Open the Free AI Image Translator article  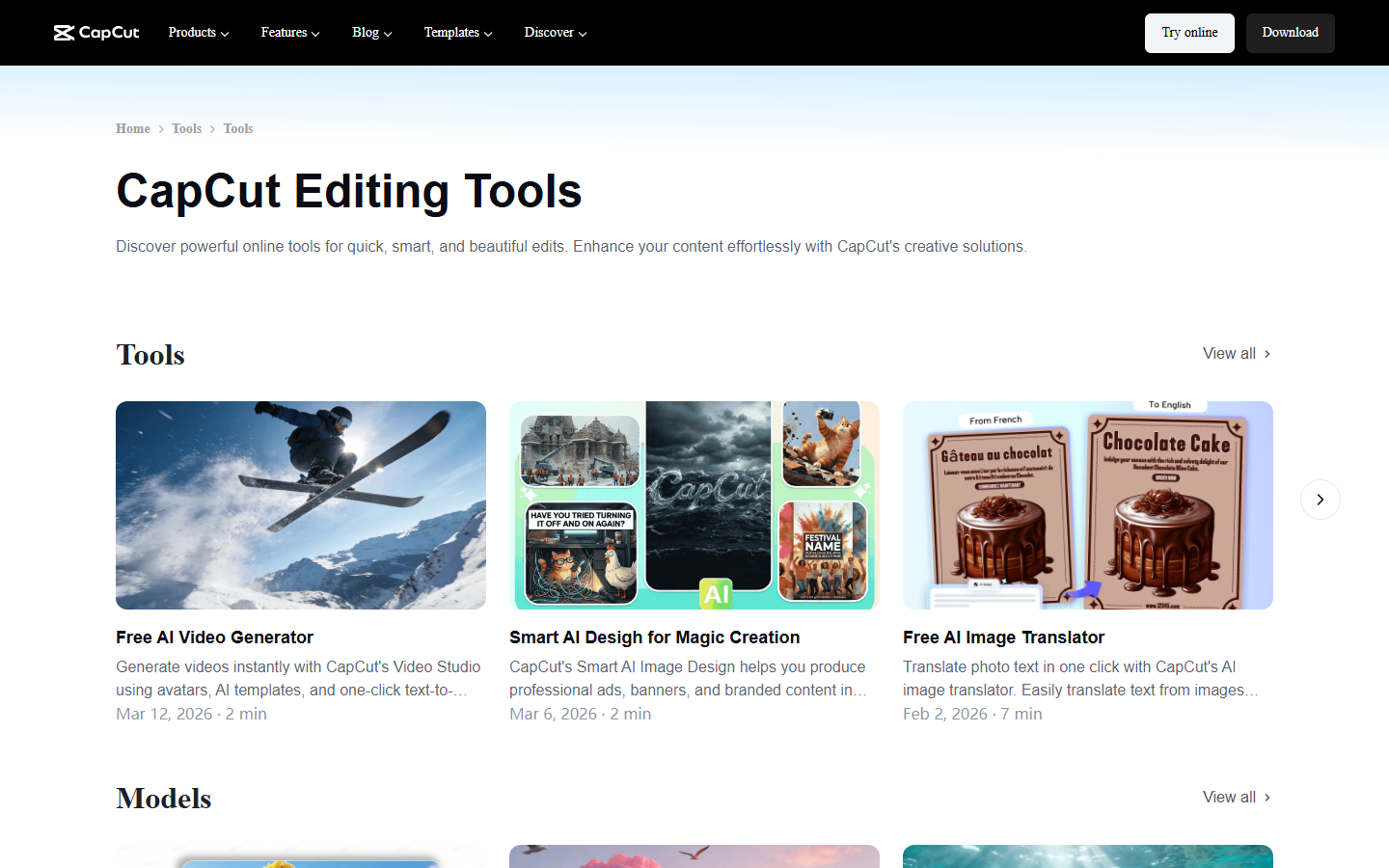1003,637
